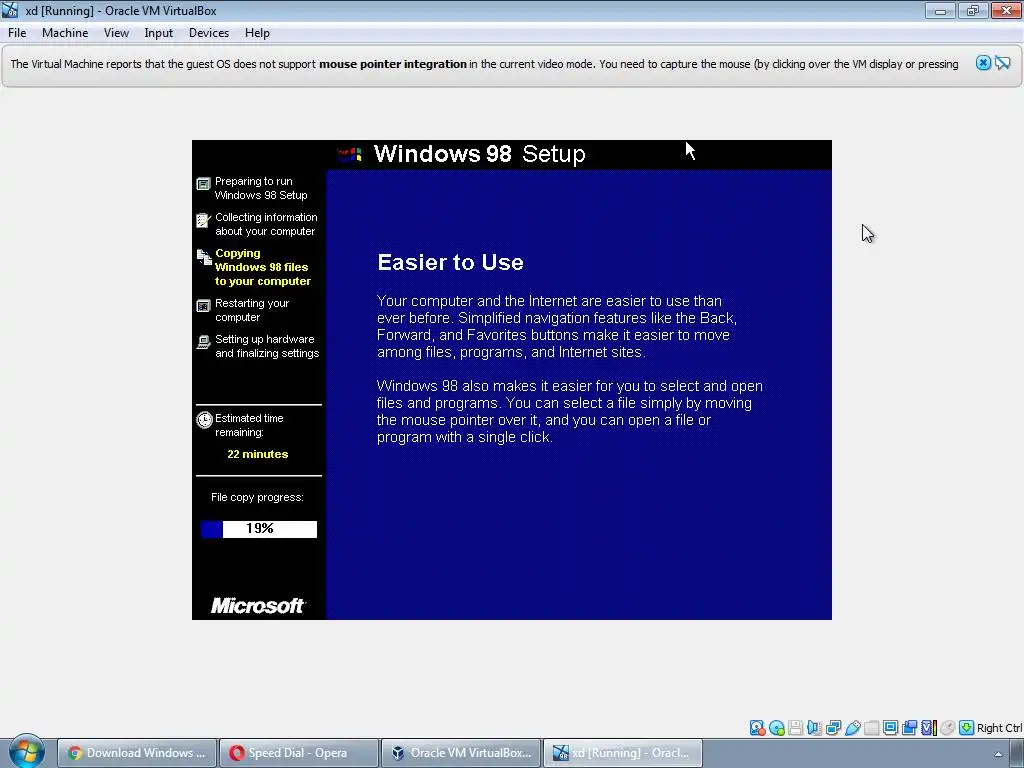Screen dimensions: 1024x768
Task: Switch to Speed Dial - Opera taskbar window
Action: [x=298, y=753]
